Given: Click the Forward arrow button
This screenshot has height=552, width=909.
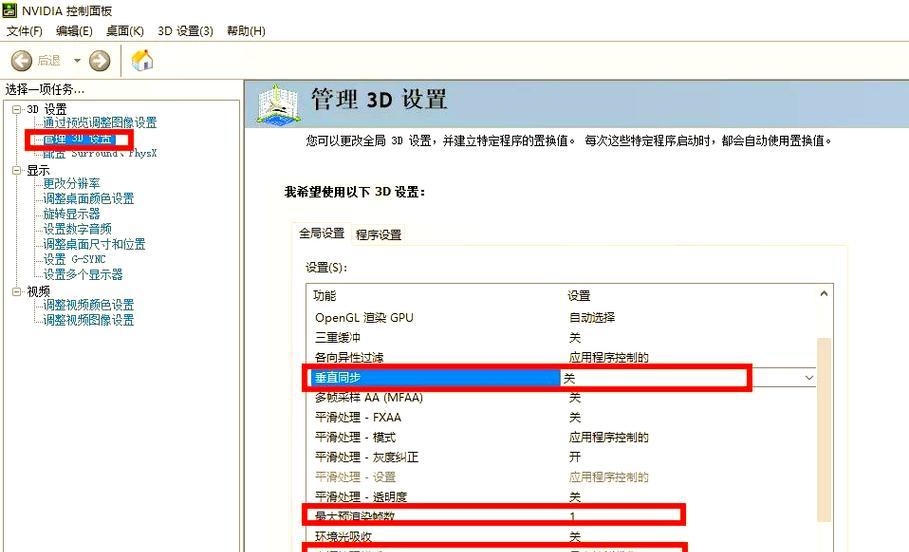Looking at the screenshot, I should 100,60.
